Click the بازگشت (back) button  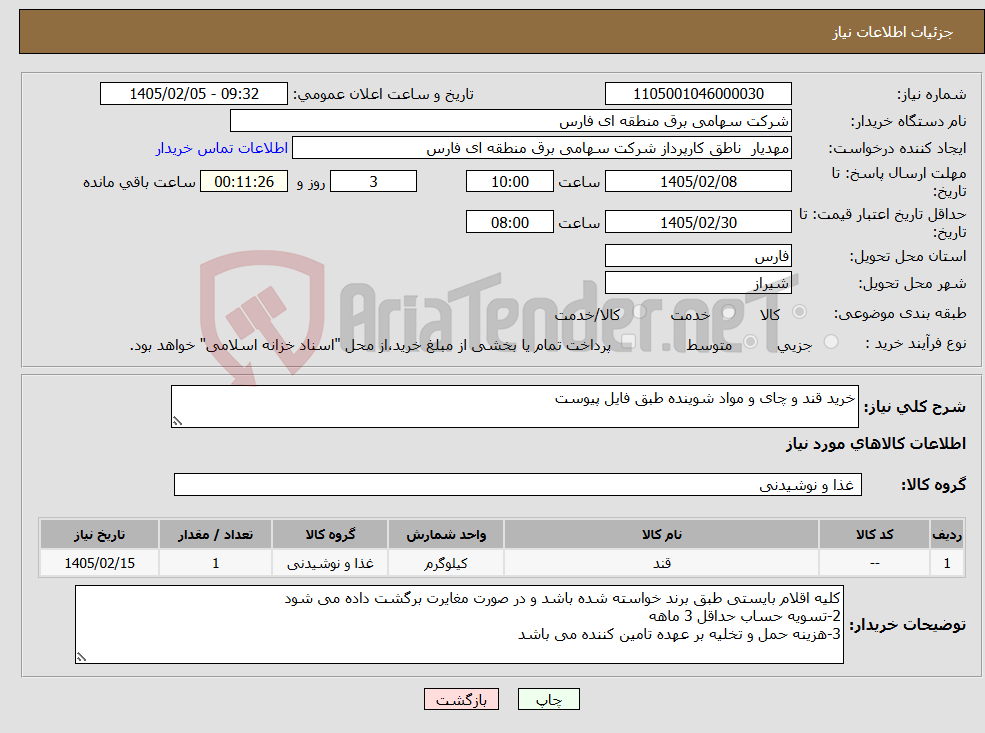pos(461,699)
